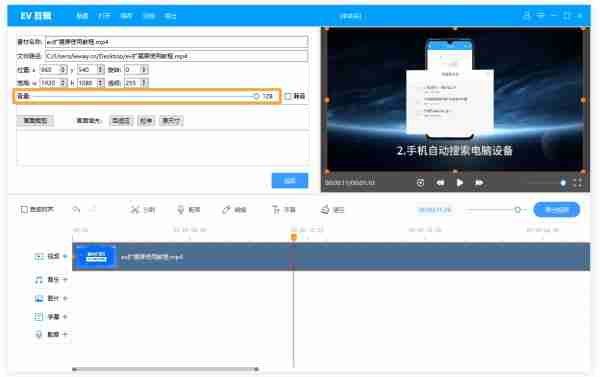
Task: Click the opacity 255 spinner arrows
Action: coord(144,83)
